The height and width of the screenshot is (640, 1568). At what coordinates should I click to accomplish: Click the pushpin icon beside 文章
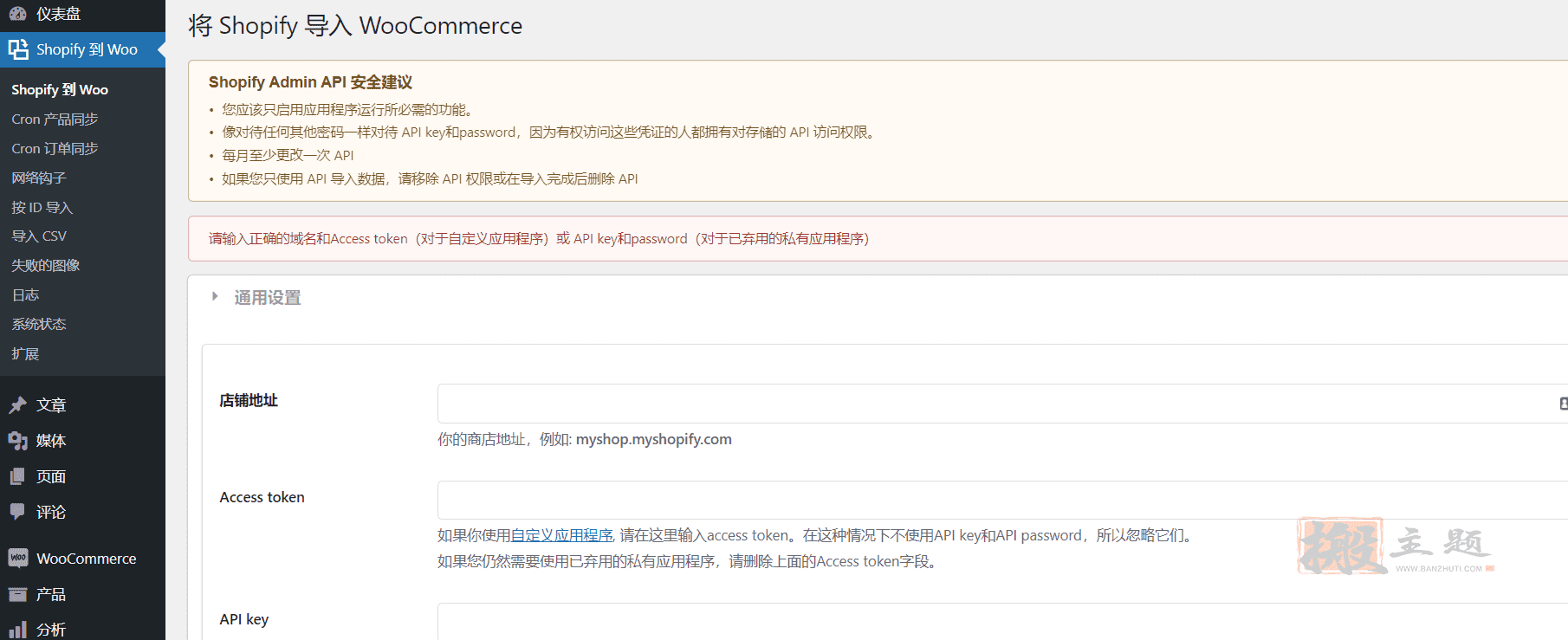point(17,404)
